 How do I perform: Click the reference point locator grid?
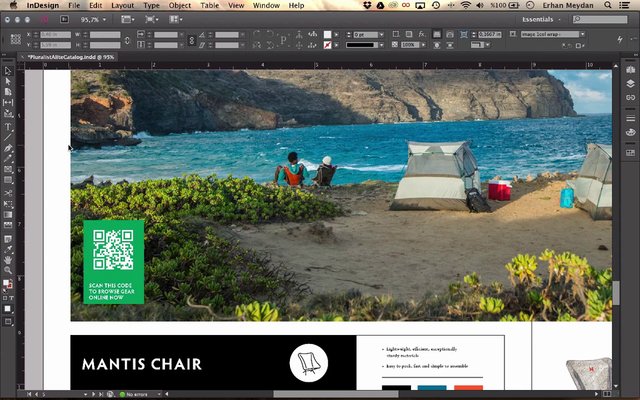pos(16,39)
